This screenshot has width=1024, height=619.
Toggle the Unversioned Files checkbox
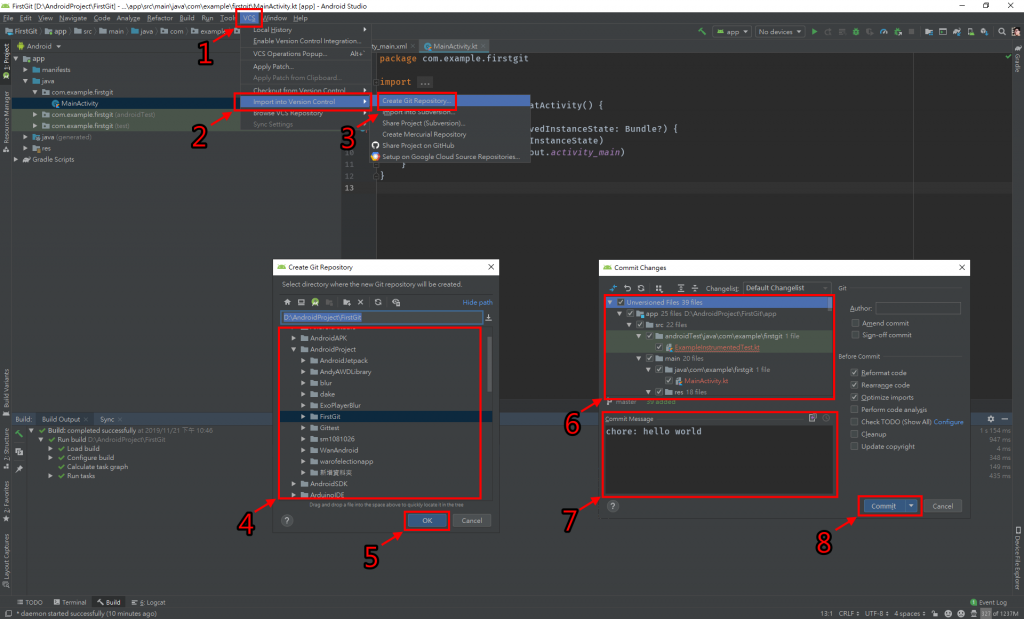(x=620, y=302)
